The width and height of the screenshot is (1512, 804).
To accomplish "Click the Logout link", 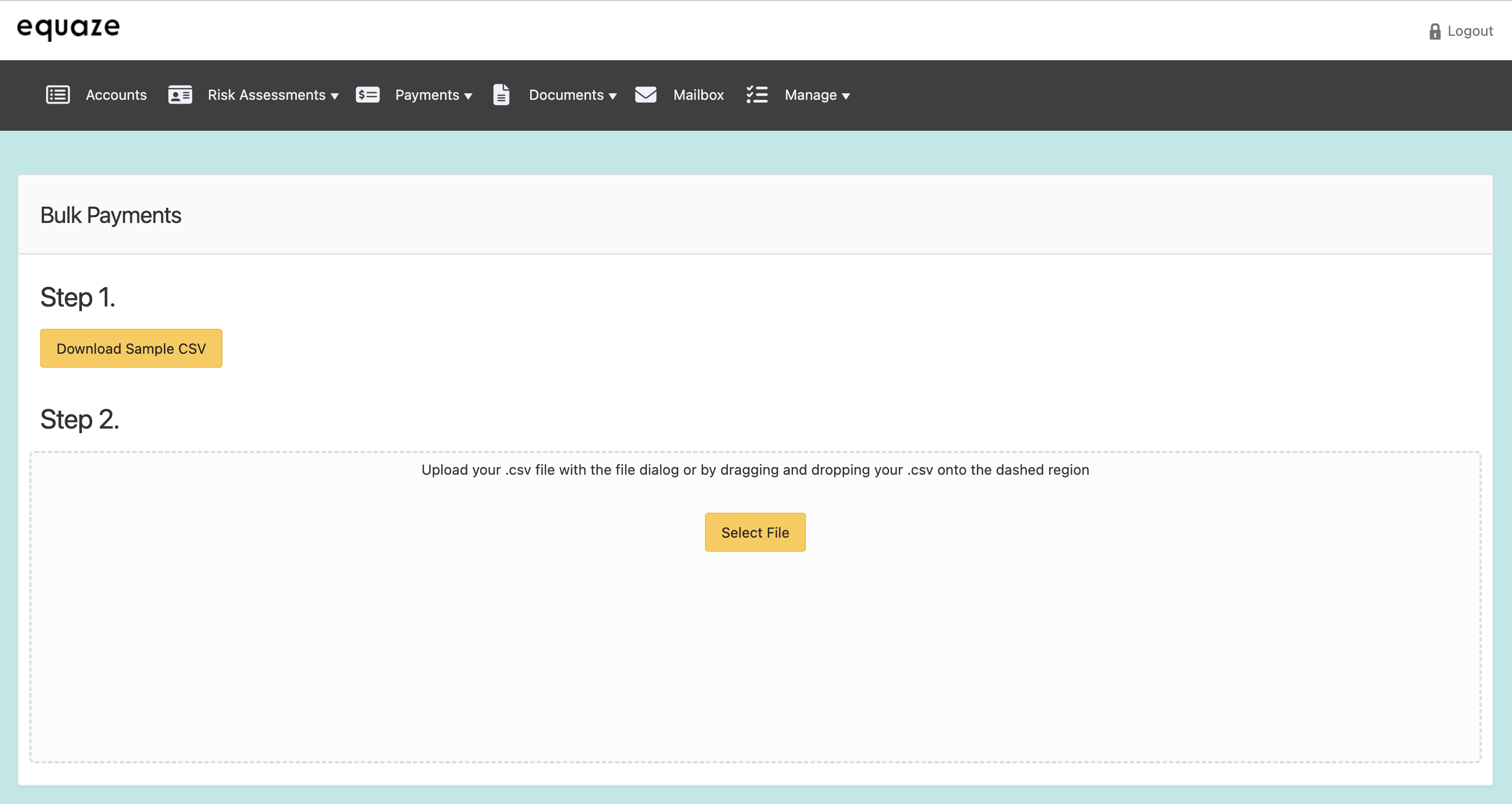I will [1470, 31].
